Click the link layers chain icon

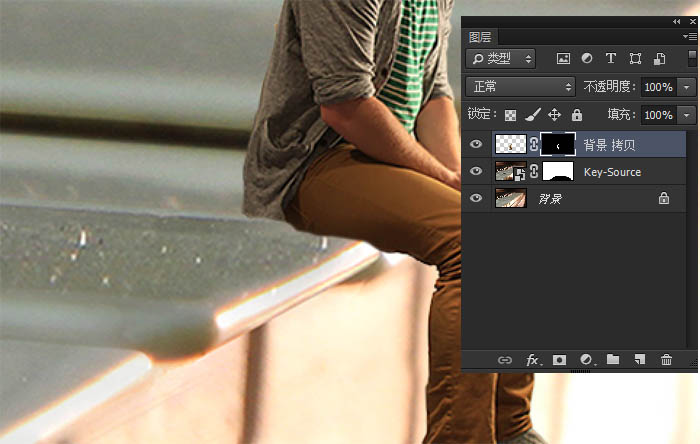coord(505,360)
